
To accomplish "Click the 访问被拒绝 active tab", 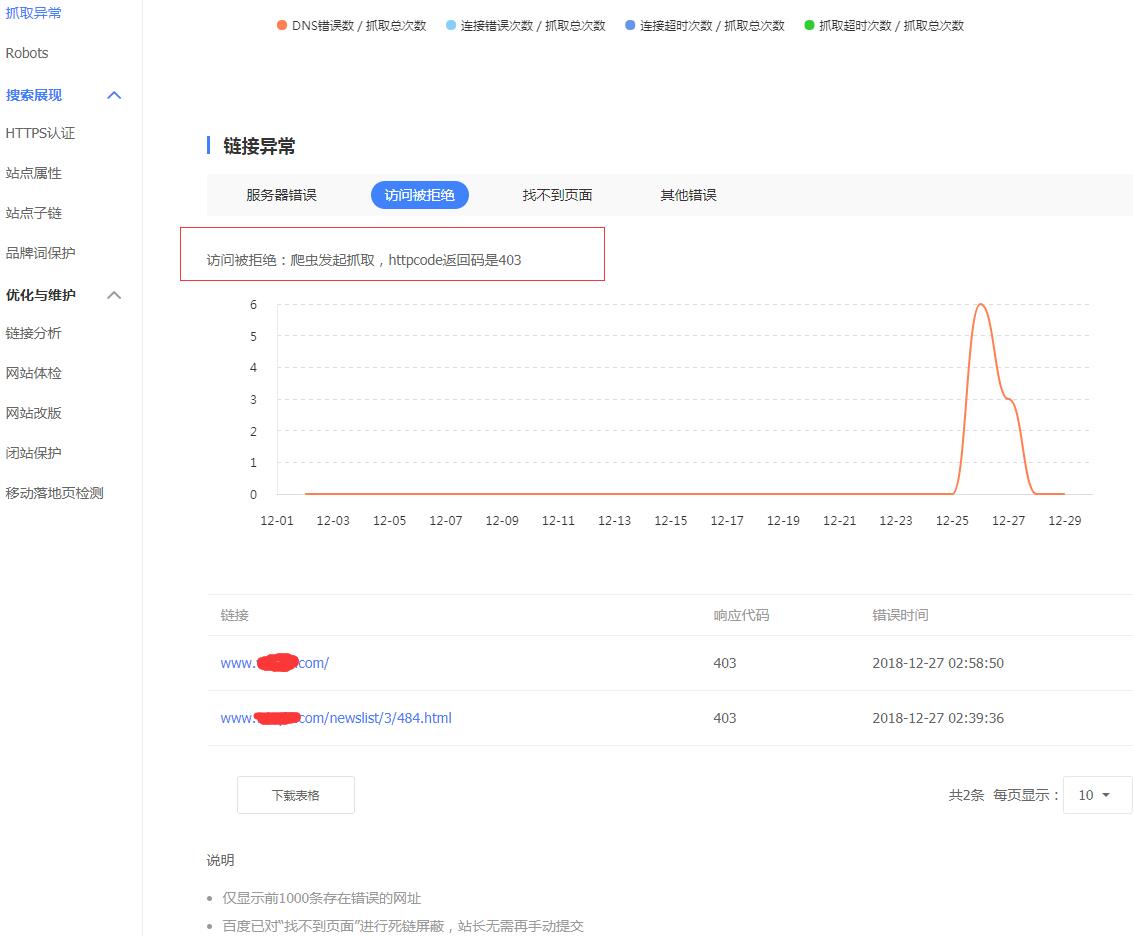I will (419, 195).
